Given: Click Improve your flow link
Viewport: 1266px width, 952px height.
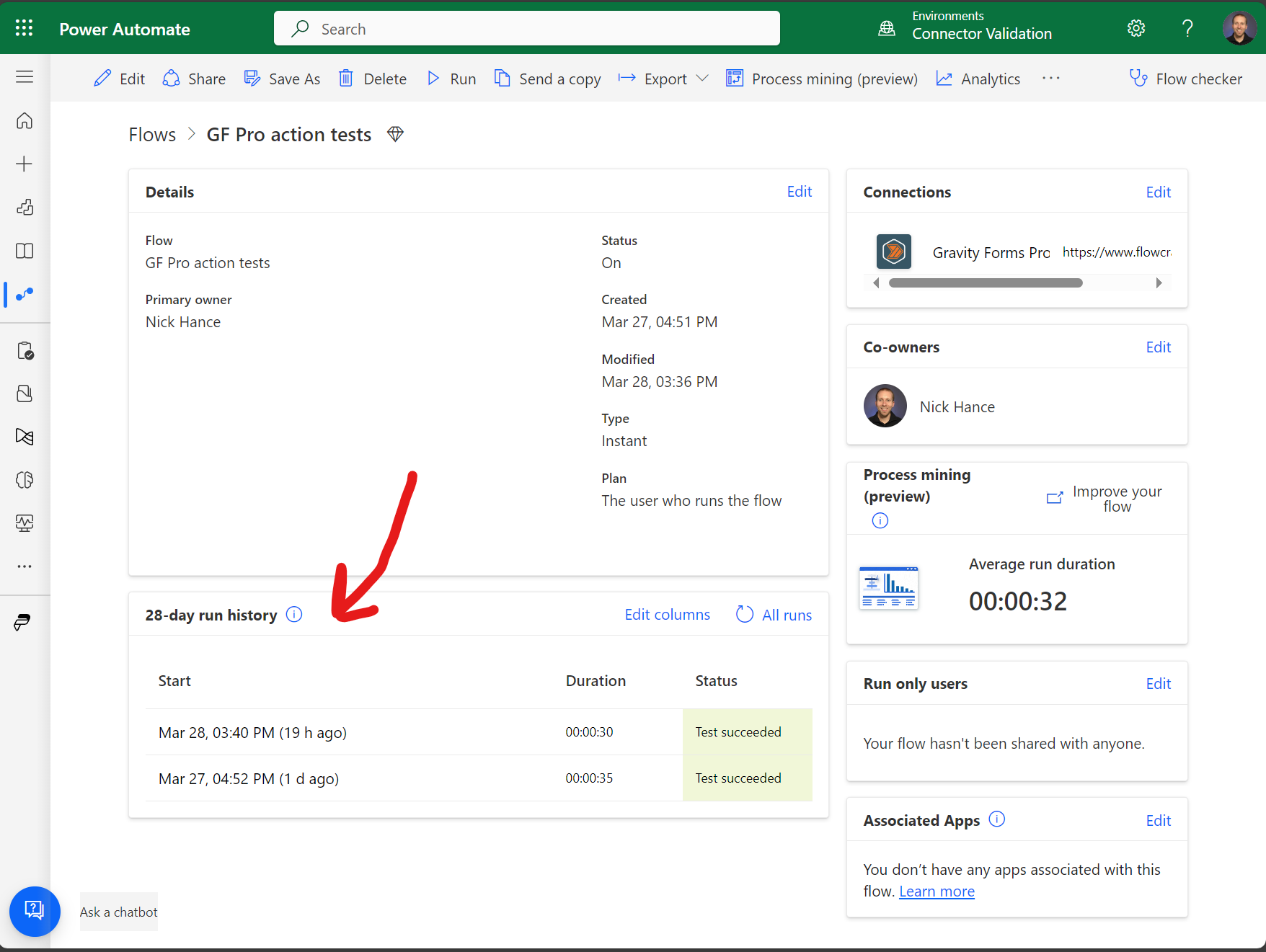Looking at the screenshot, I should point(1105,499).
